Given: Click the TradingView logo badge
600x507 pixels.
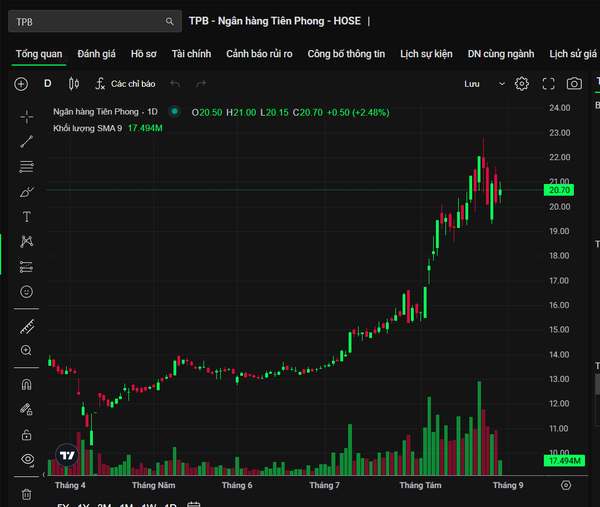Looking at the screenshot, I should 67,455.
